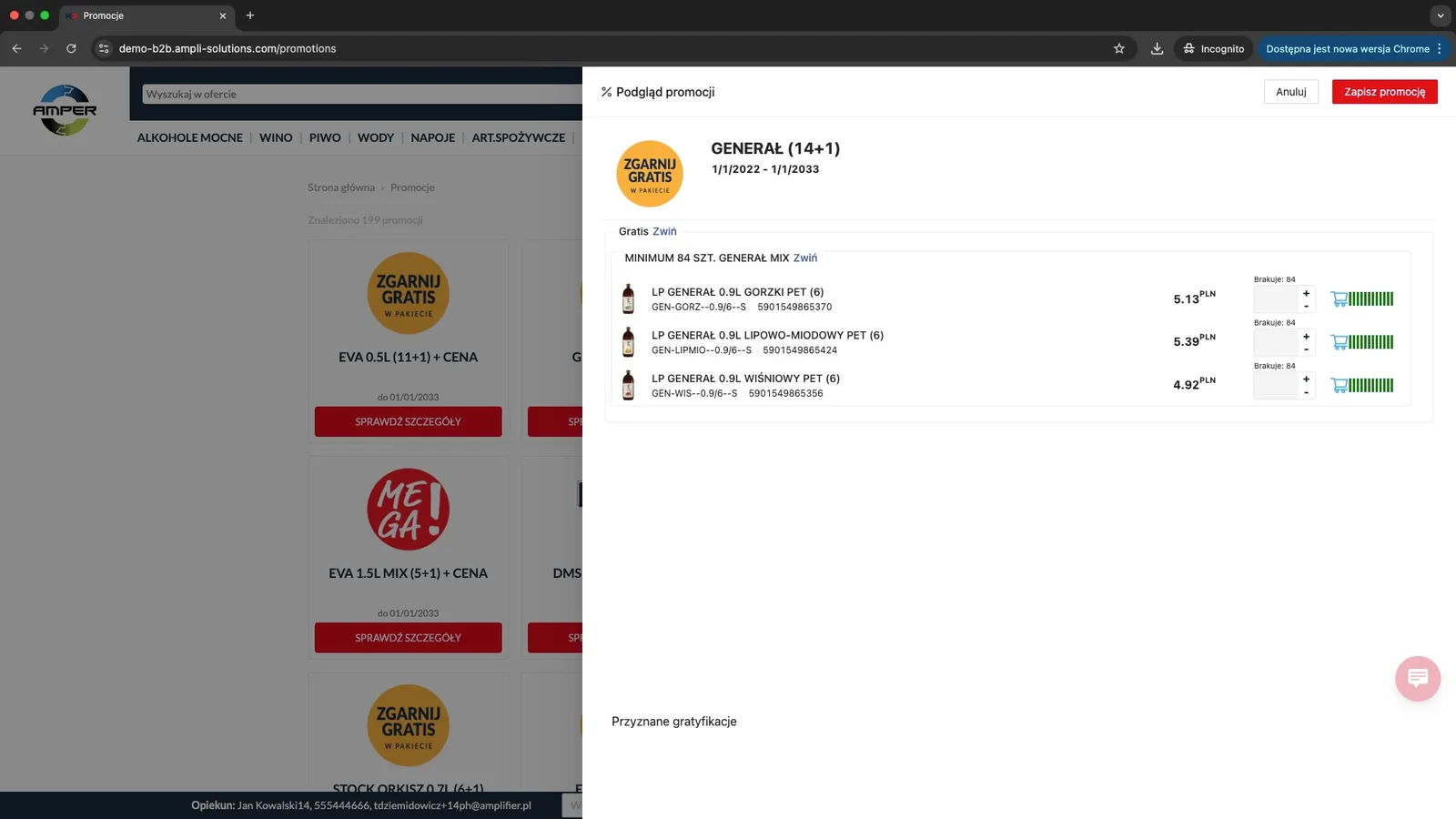Viewport: 1456px width, 819px height.
Task: Open WIŚNIOWY PET bottle thumbnail
Action: pos(628,385)
